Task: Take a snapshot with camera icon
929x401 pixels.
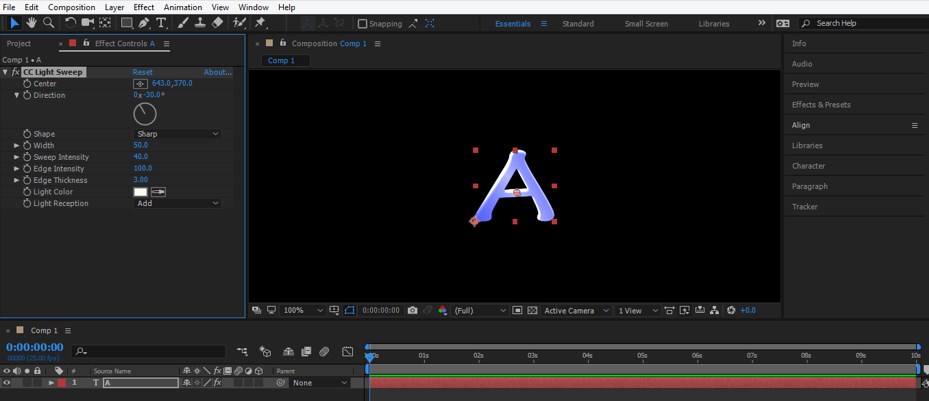Action: 412,311
